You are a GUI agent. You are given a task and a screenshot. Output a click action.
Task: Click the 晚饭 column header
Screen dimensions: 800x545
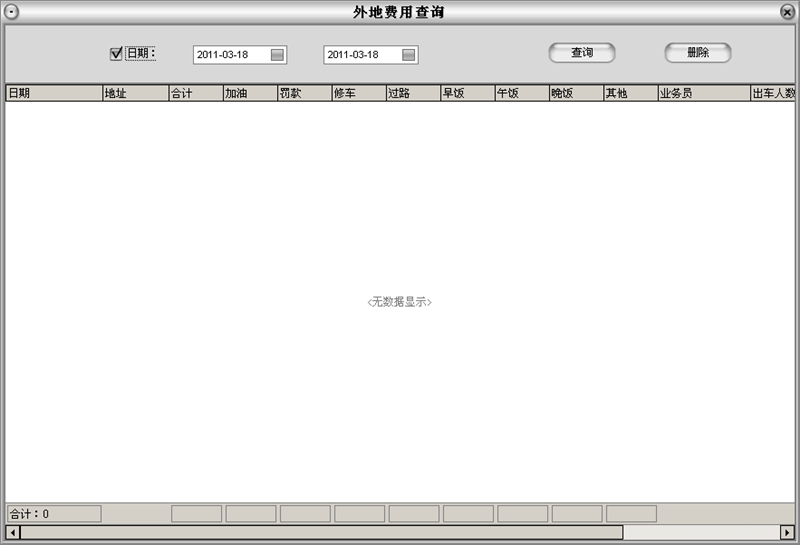pyautogui.click(x=577, y=93)
